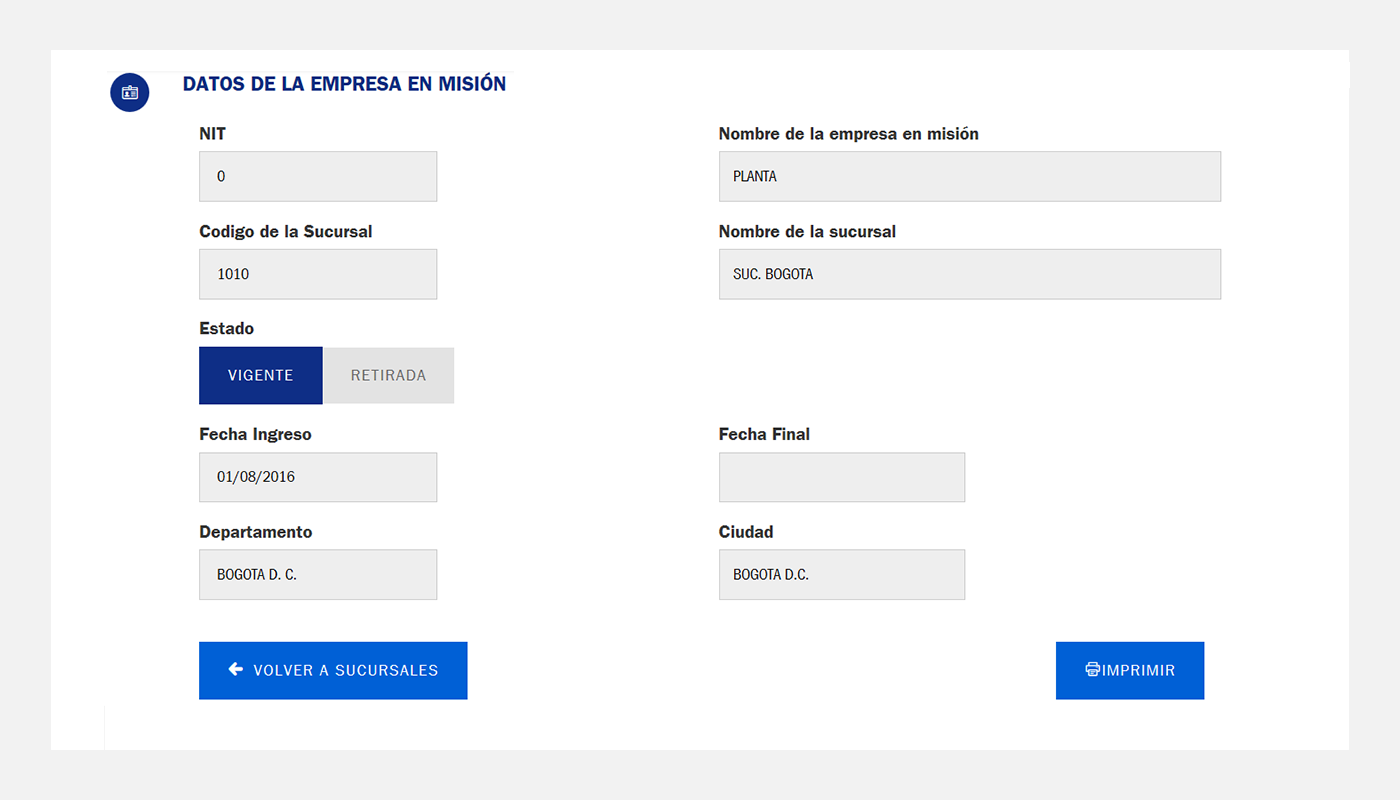
Task: Click the DATOS DE LA EMPRESA EN MISIÓN heading
Action: click(x=344, y=85)
